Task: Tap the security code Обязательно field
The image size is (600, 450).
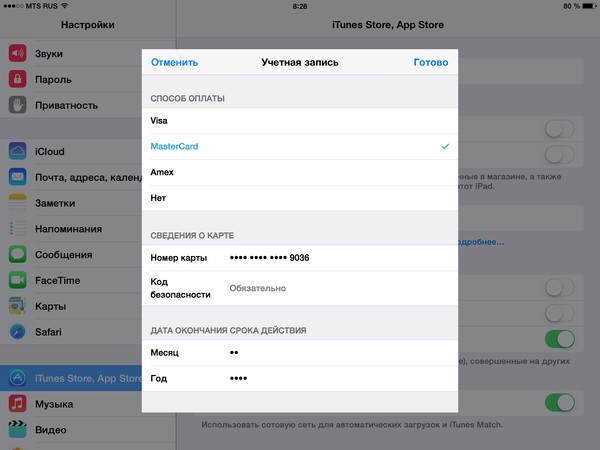Action: pyautogui.click(x=300, y=288)
